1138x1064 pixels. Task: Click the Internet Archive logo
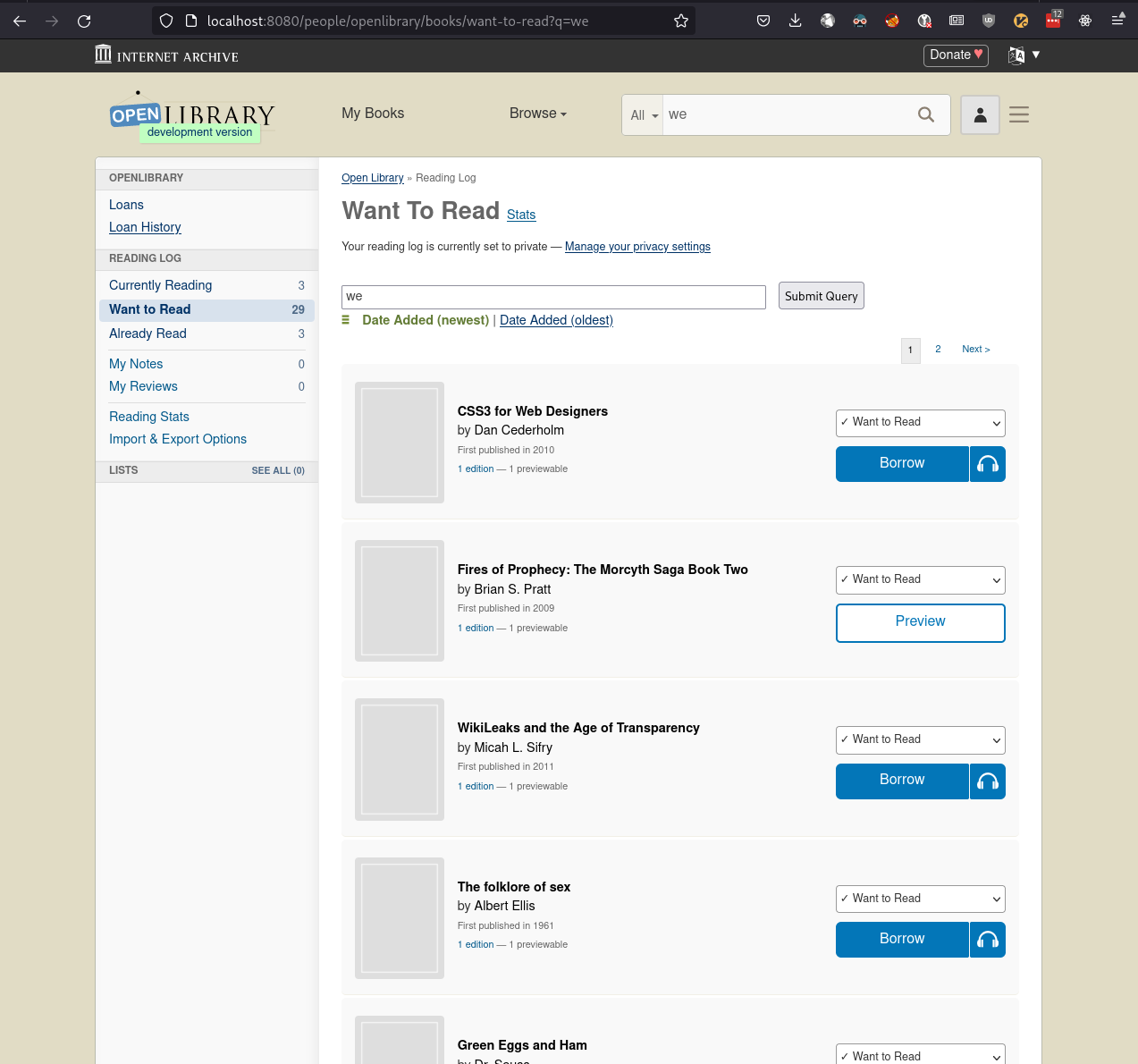[166, 55]
